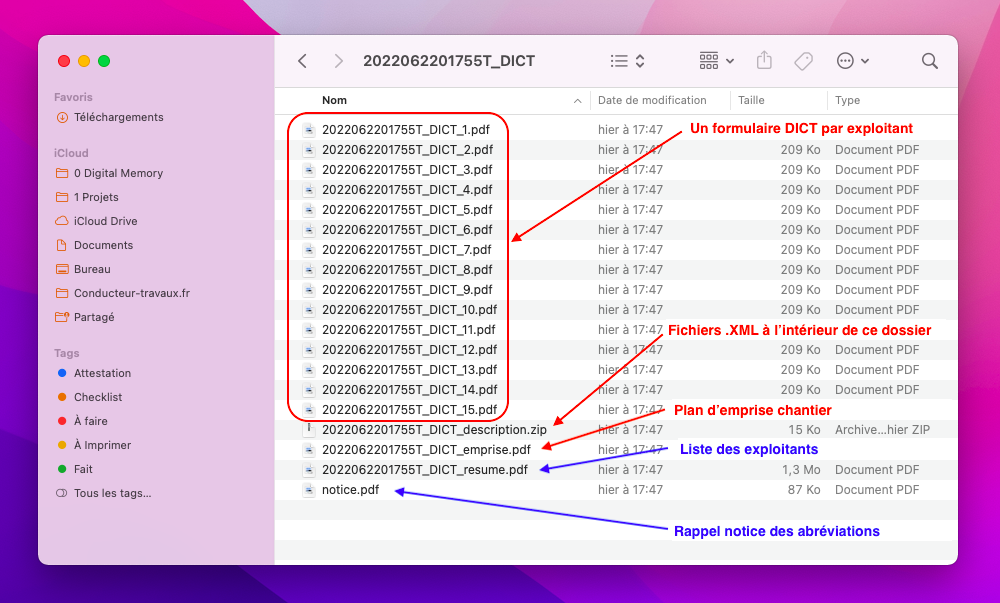Click PDF icon of 2022062201755T_DICT_14.pdf

click(x=309, y=389)
